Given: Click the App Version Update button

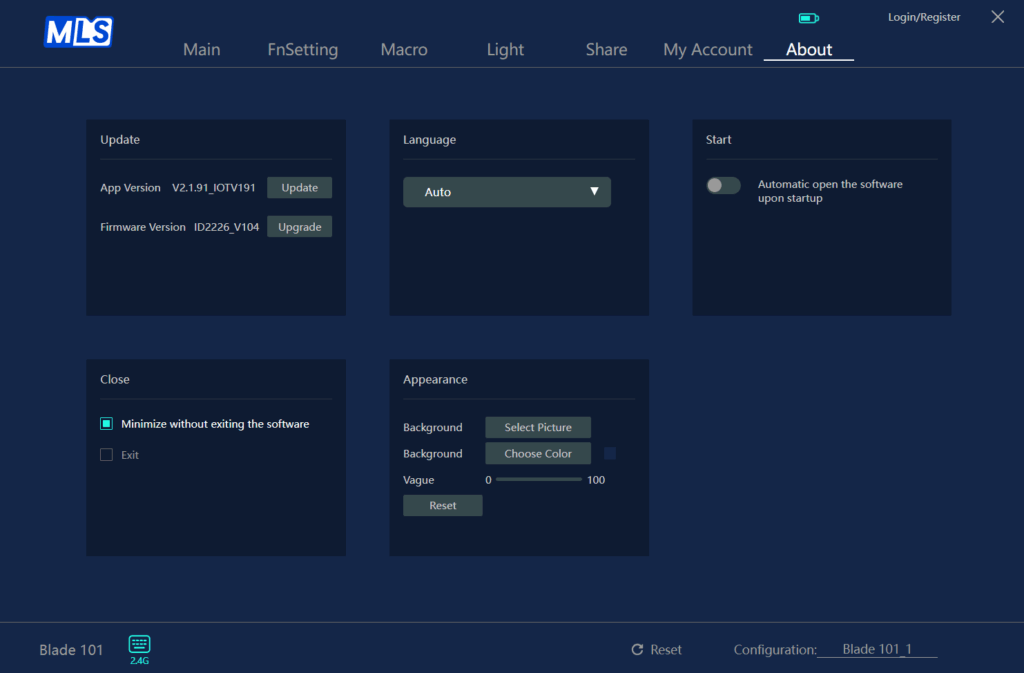Looking at the screenshot, I should pos(300,187).
